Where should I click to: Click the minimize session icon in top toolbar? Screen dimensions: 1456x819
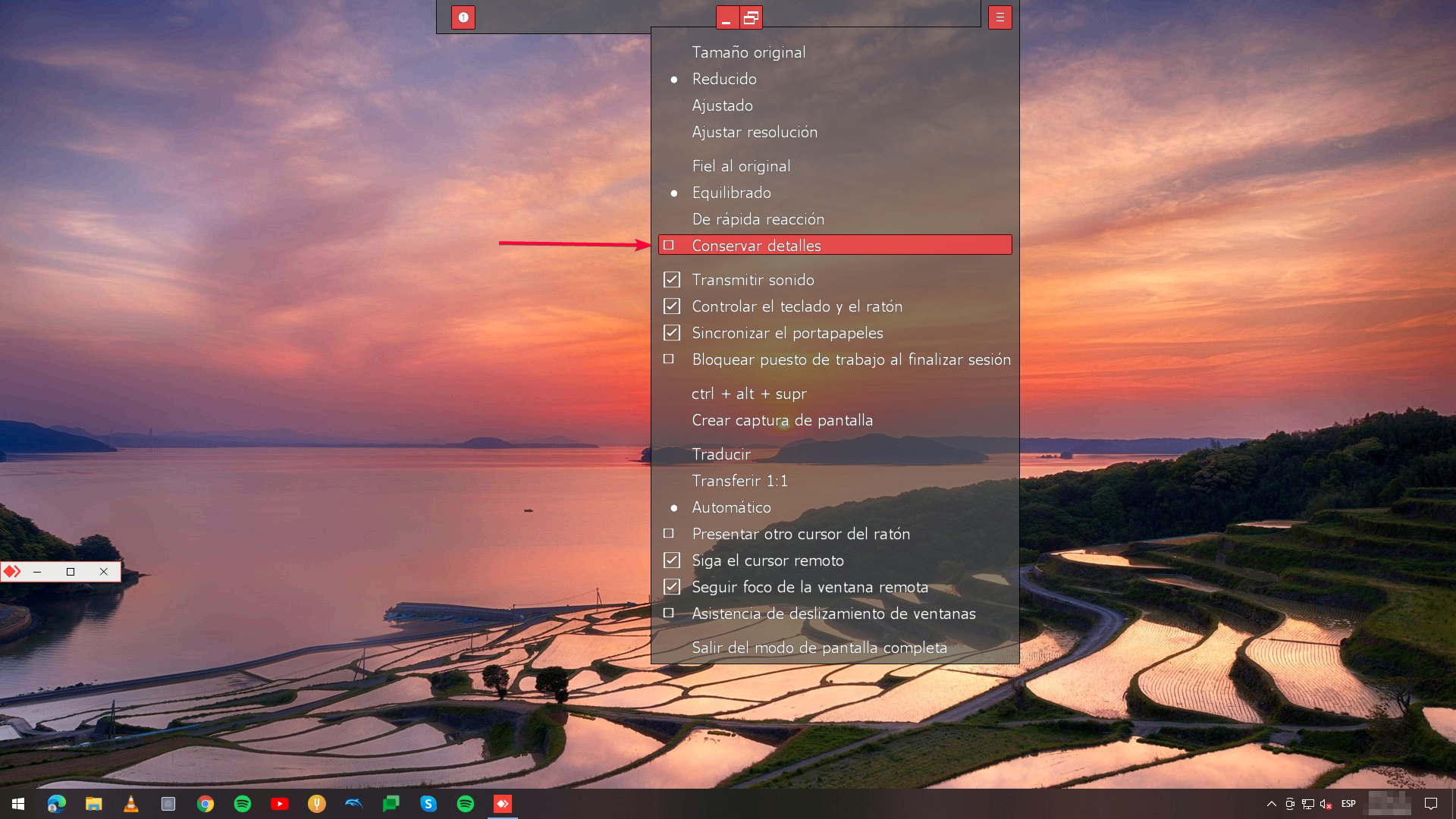click(727, 17)
